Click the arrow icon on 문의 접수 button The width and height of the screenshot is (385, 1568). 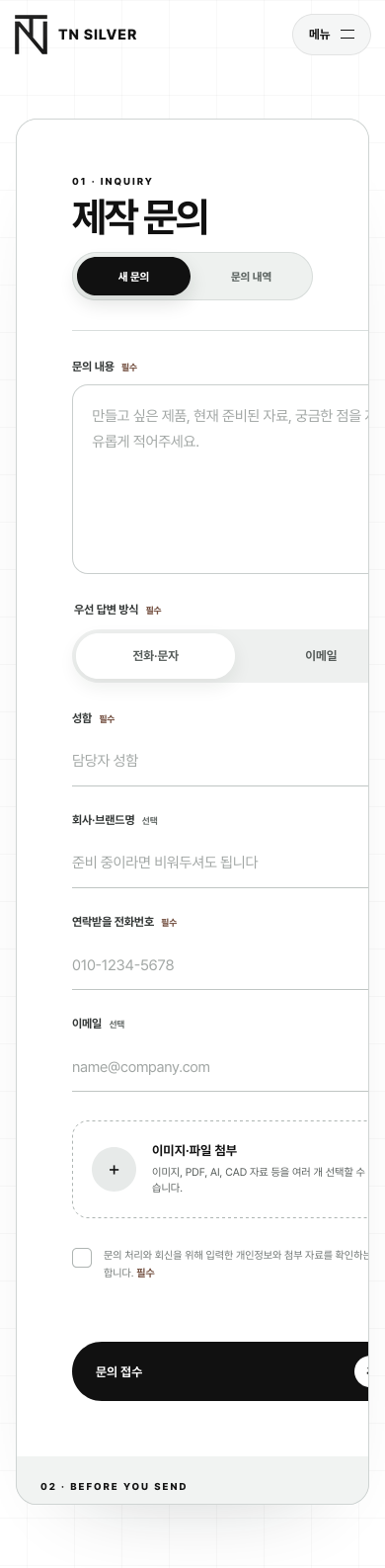(363, 1371)
